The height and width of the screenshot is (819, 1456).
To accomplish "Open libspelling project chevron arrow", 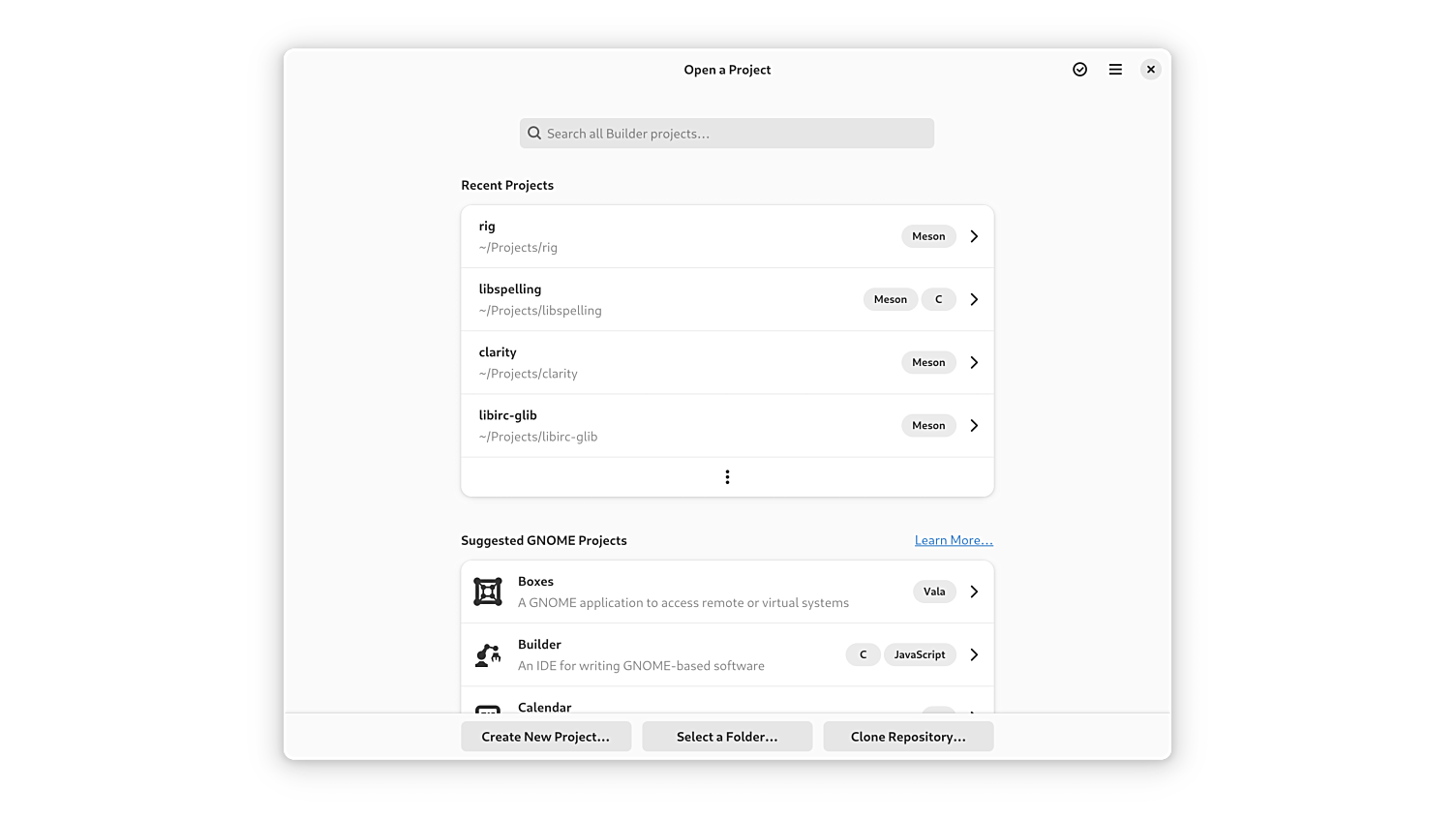I will click(974, 299).
